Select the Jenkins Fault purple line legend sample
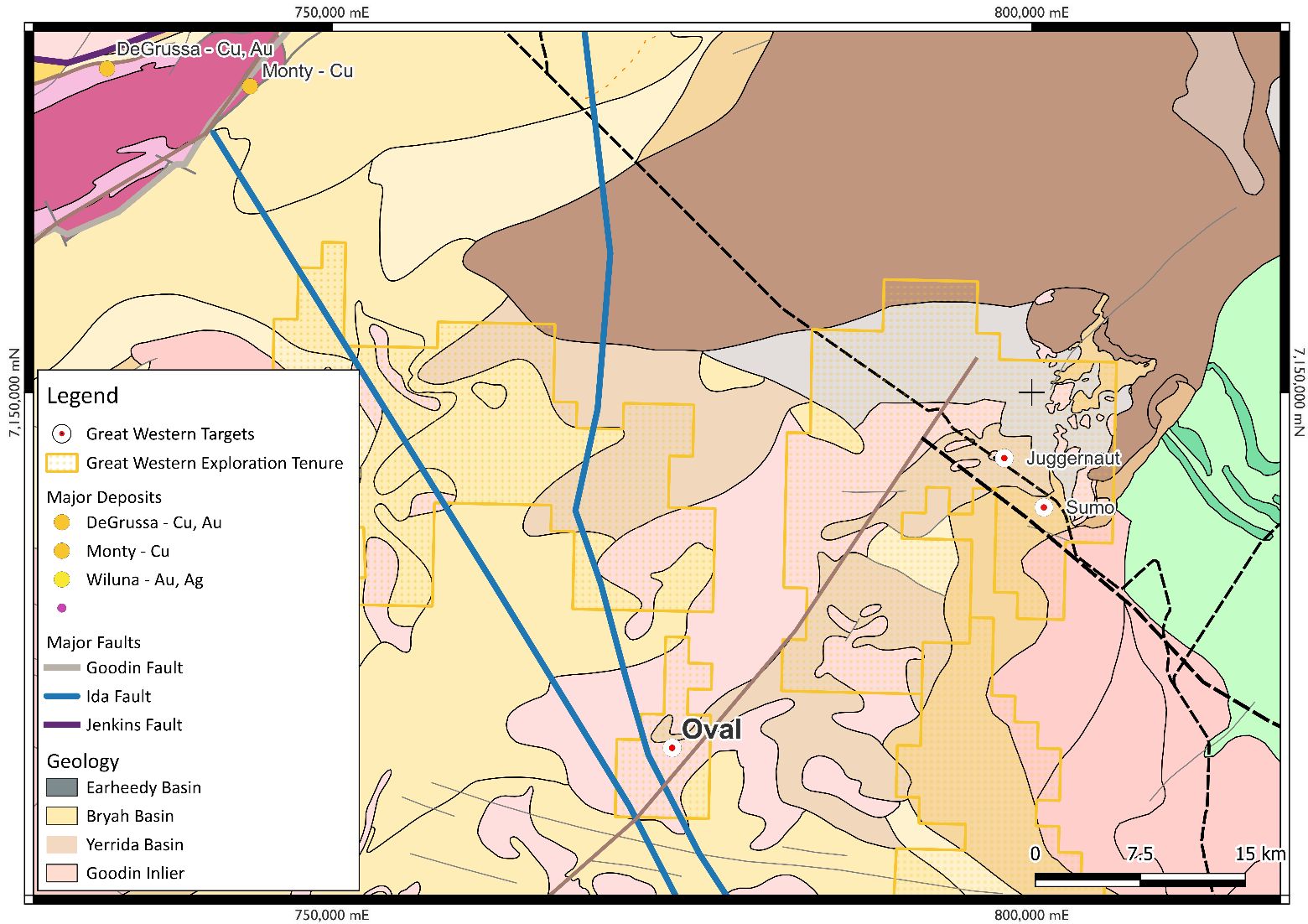The height and width of the screenshot is (924, 1308). pyautogui.click(x=61, y=724)
